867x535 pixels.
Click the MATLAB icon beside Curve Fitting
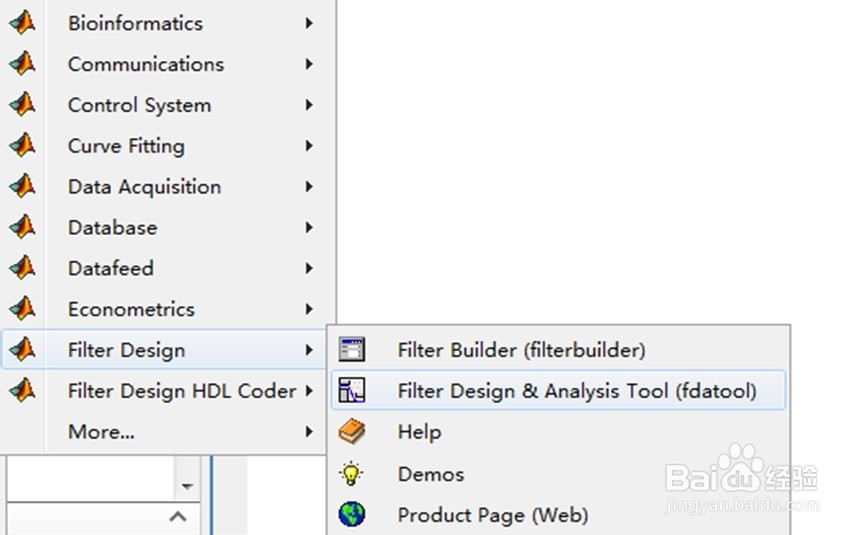pos(23,146)
